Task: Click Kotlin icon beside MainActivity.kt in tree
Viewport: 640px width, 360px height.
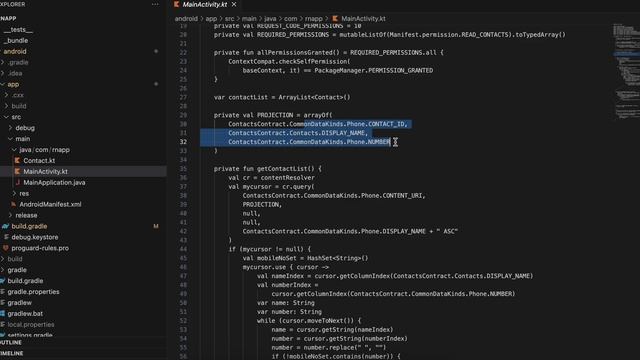Action: tap(17, 171)
